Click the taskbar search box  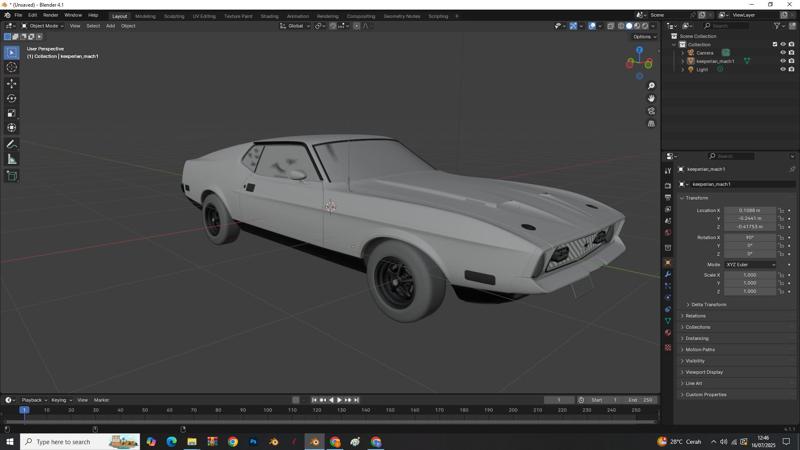pyautogui.click(x=80, y=442)
